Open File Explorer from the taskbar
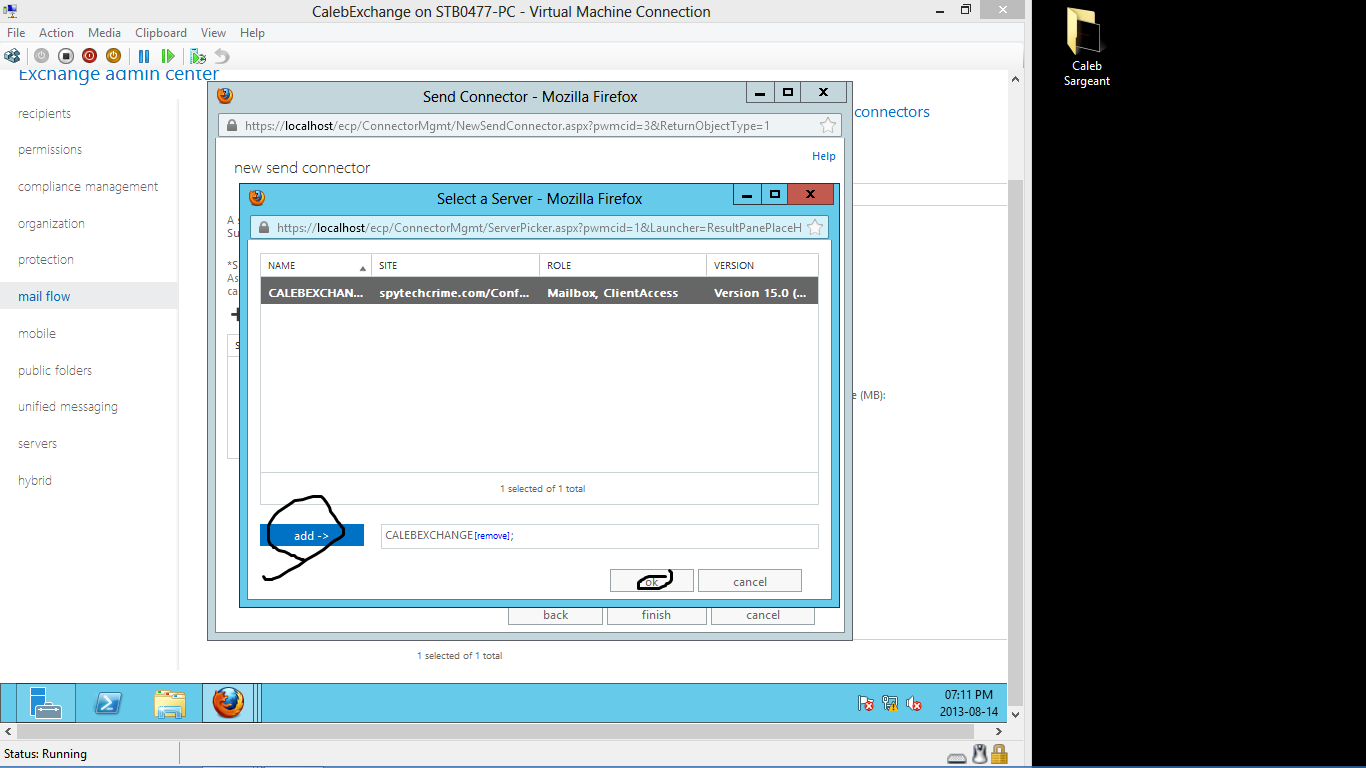This screenshot has height=768, width=1366. [170, 703]
